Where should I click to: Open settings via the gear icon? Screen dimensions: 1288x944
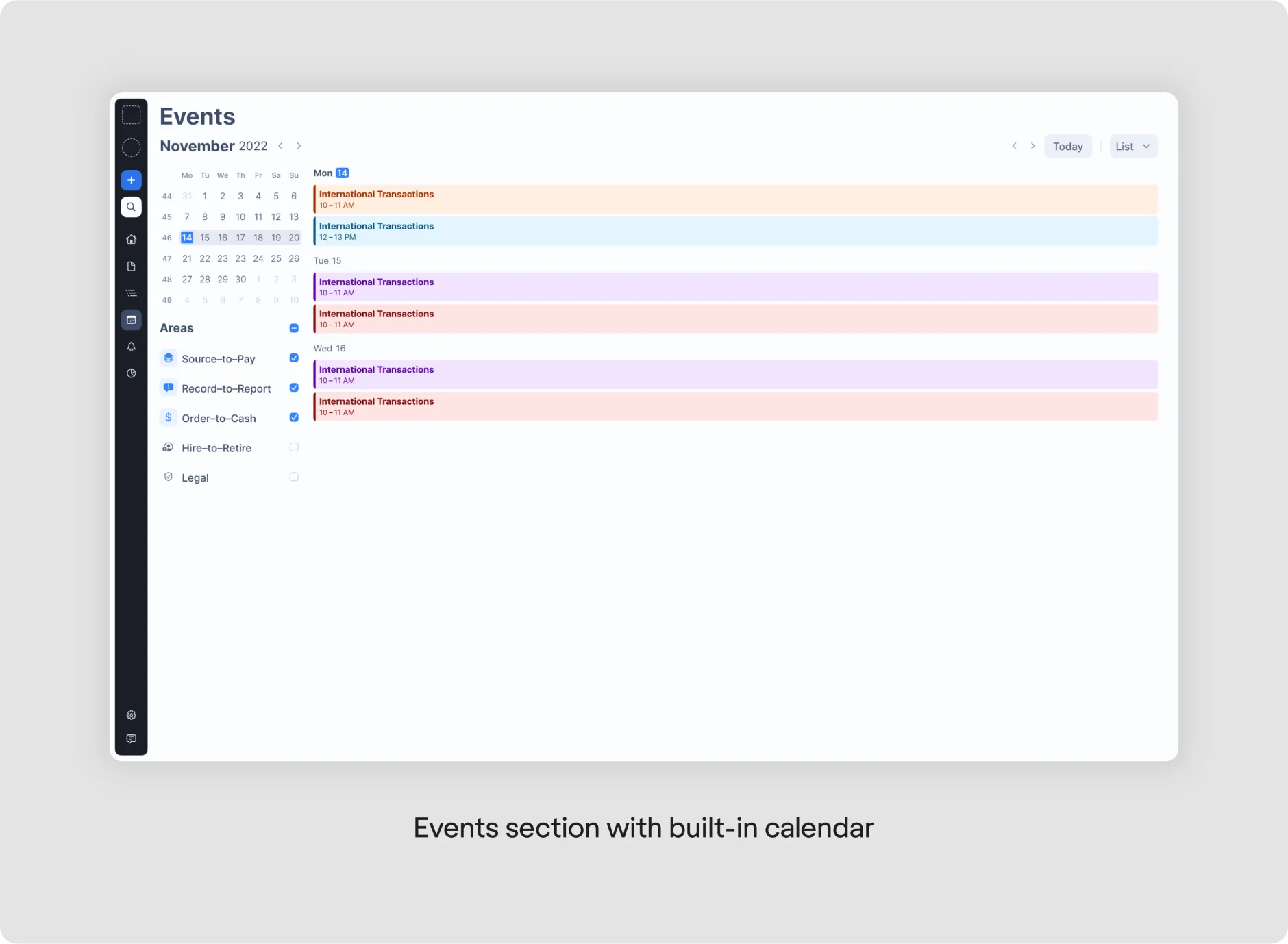click(132, 715)
